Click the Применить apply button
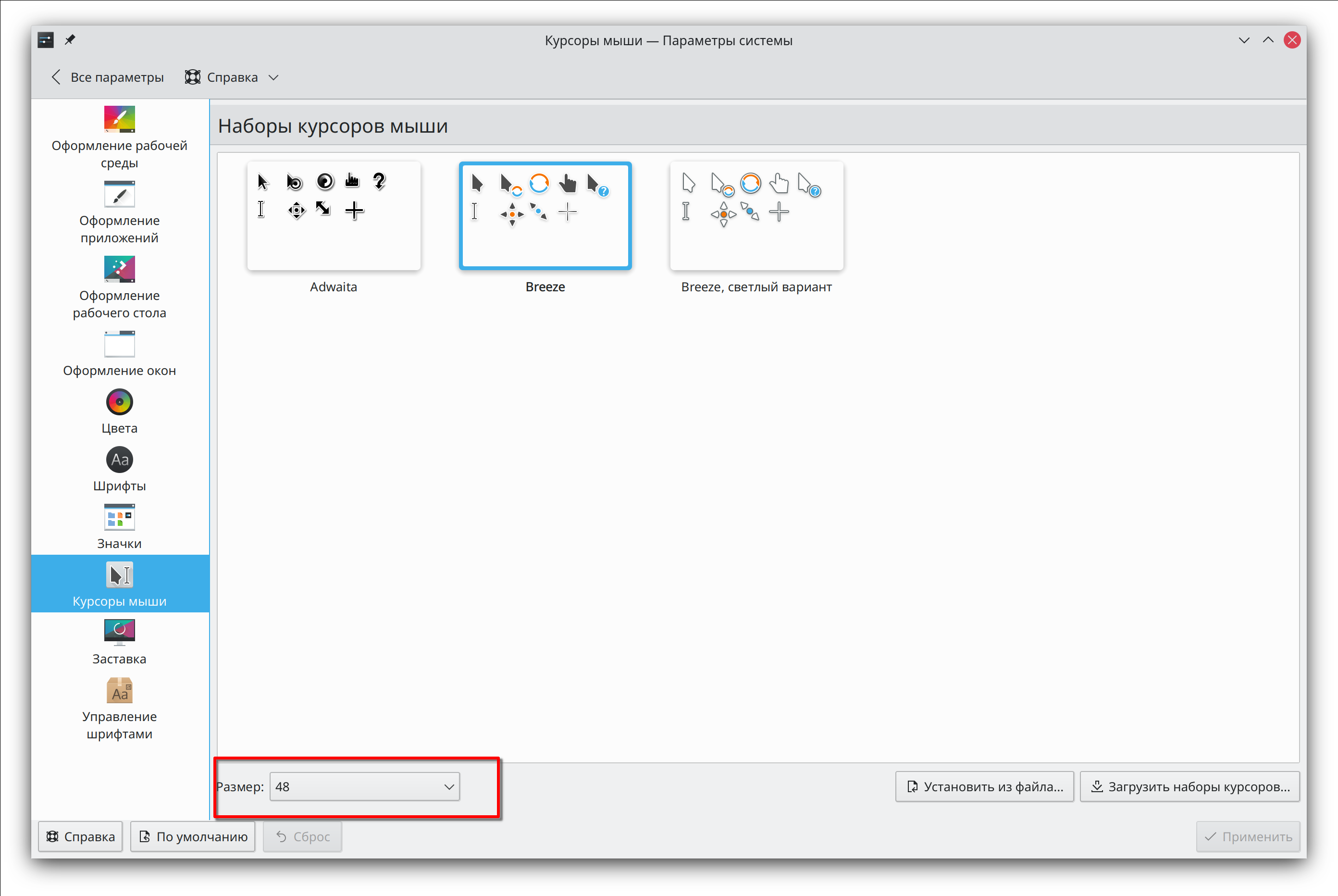This screenshot has width=1338, height=896. click(x=1248, y=836)
